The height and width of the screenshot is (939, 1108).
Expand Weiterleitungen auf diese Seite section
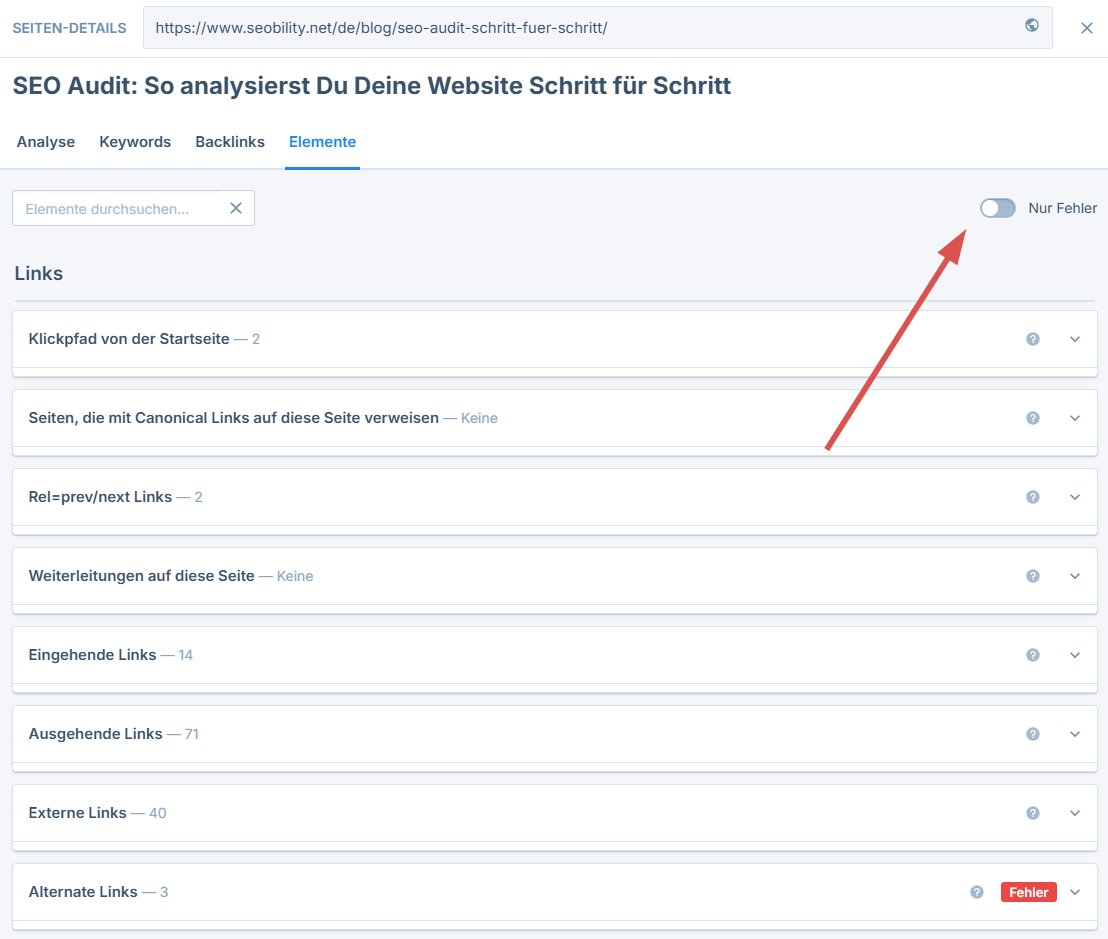click(x=1075, y=577)
